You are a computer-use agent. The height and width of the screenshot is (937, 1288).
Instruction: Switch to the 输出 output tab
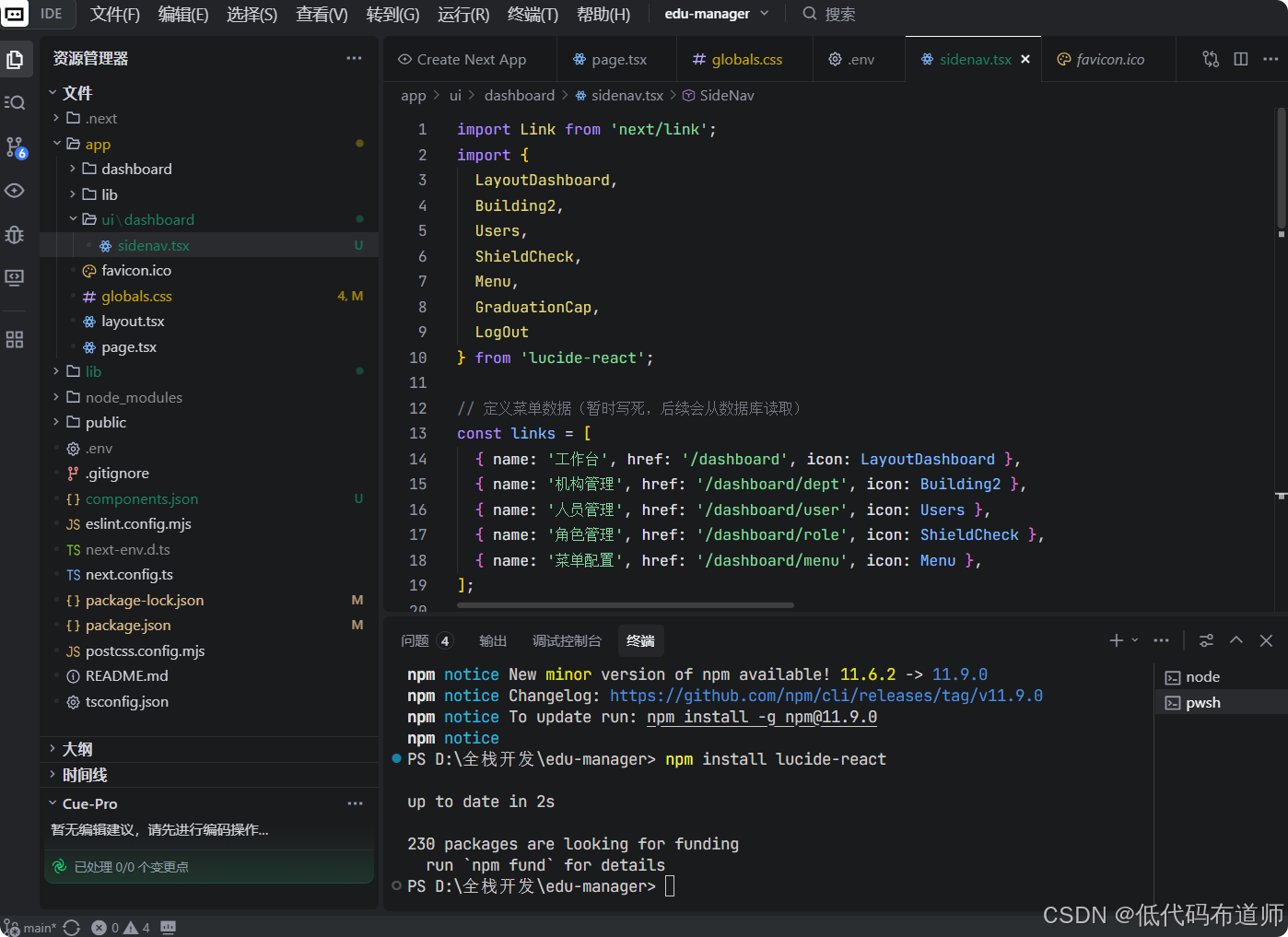(x=493, y=640)
